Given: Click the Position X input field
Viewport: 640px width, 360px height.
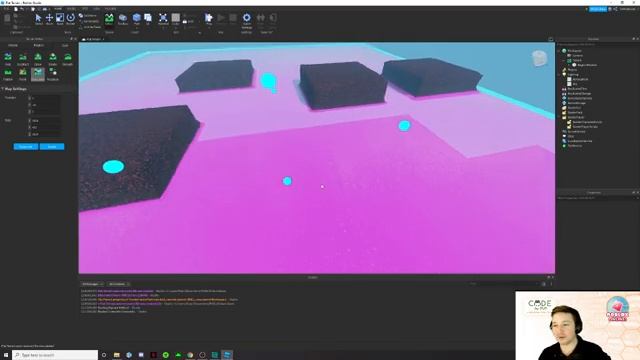Looking at the screenshot, I should pyautogui.click(x=46, y=98).
